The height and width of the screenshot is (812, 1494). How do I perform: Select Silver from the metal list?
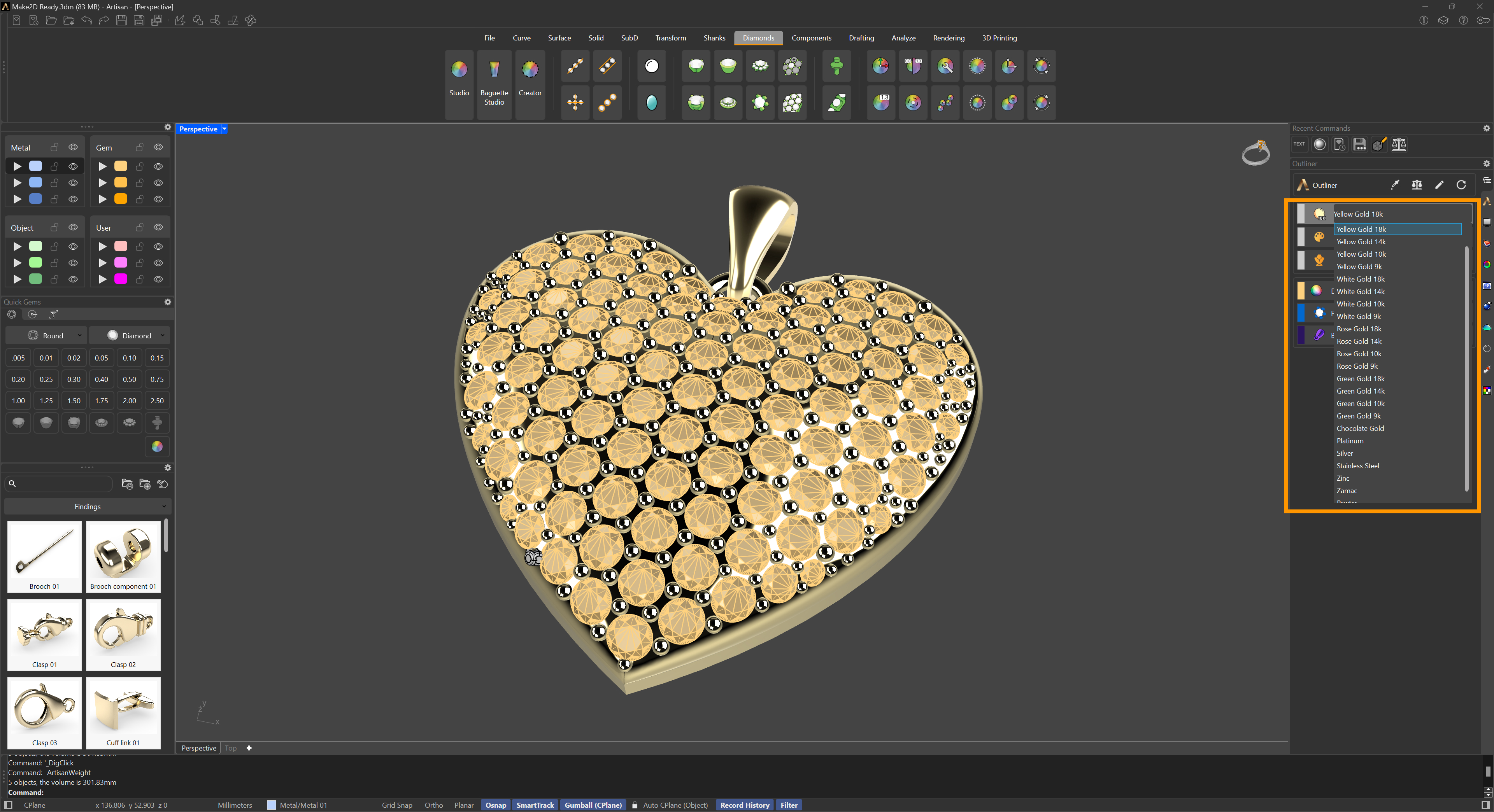point(1344,453)
